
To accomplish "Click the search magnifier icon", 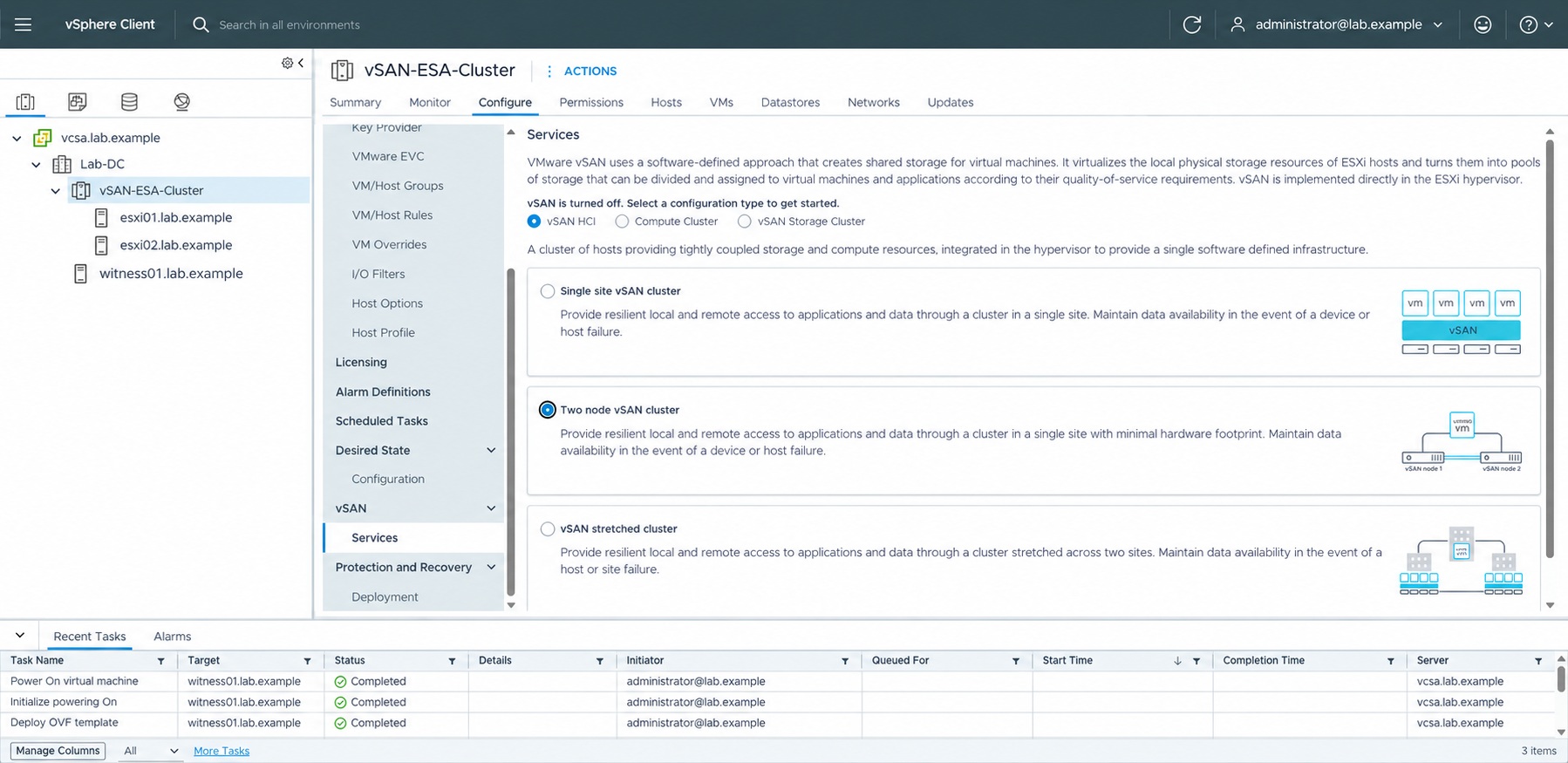I will [201, 24].
